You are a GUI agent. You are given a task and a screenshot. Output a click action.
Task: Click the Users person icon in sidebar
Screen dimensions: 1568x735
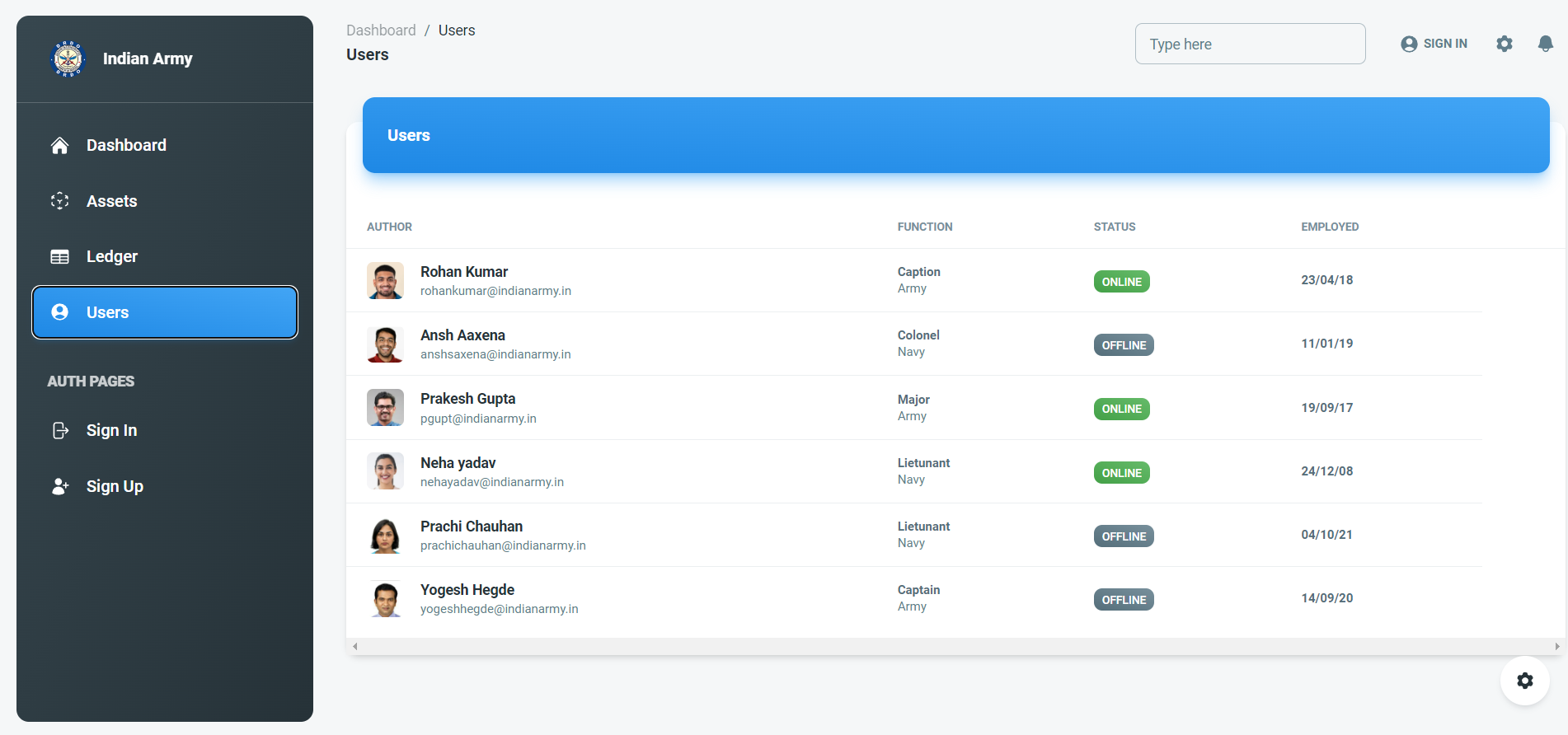click(59, 311)
